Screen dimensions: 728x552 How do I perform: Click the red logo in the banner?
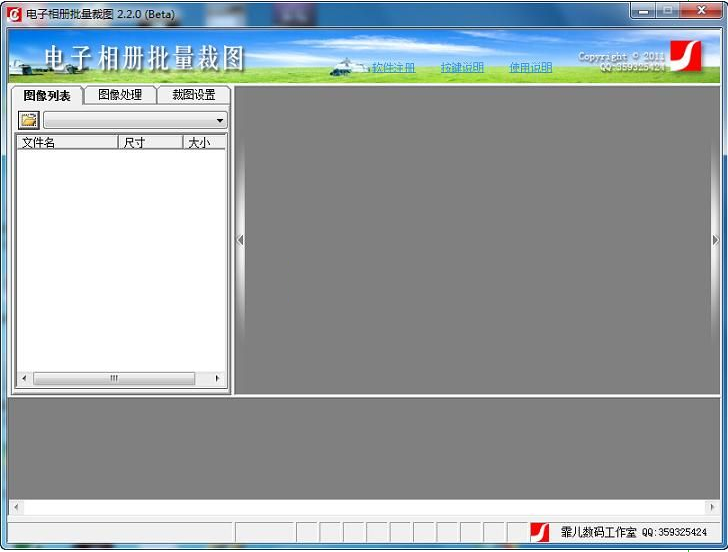coord(685,55)
